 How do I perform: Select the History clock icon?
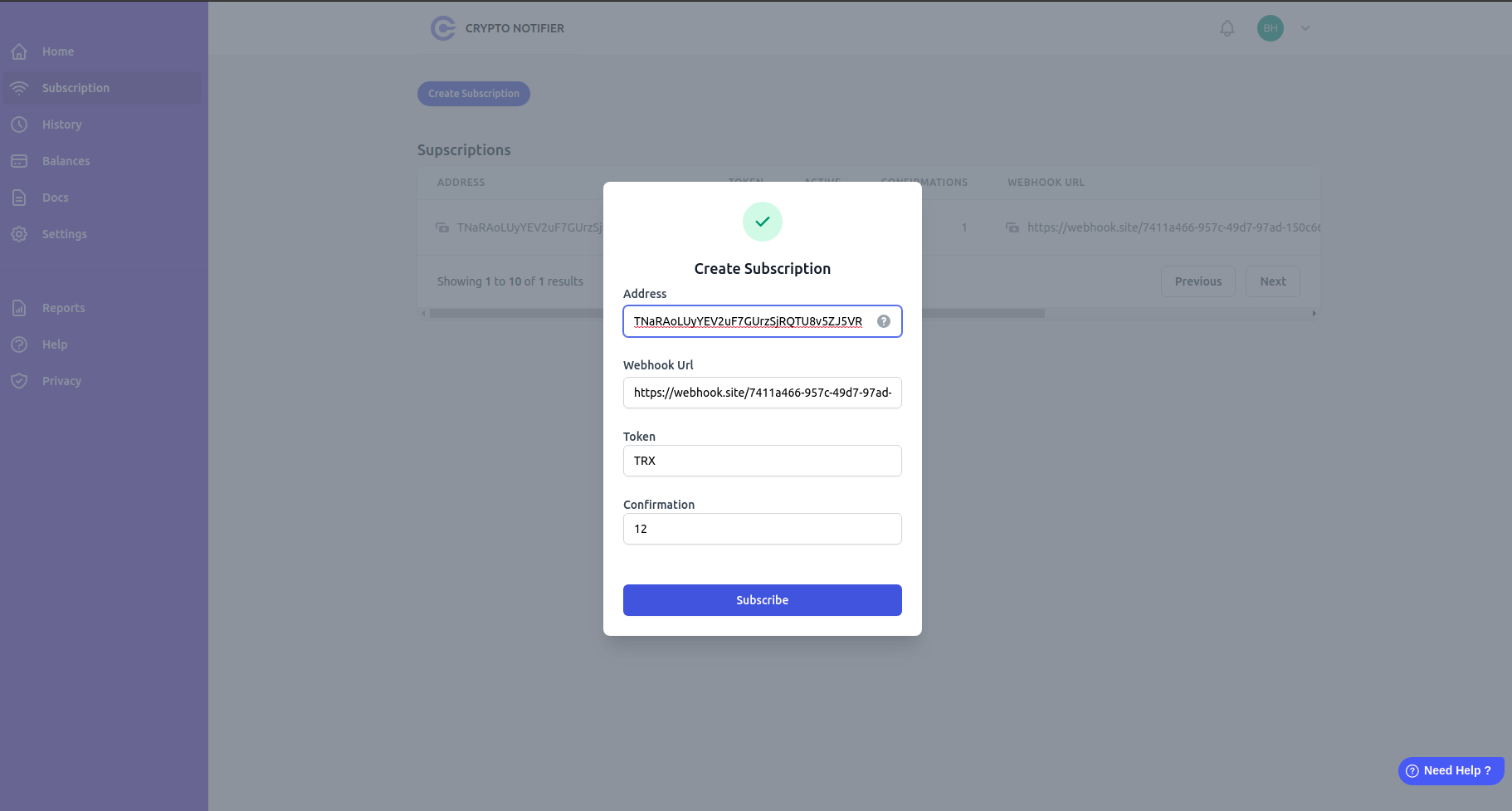click(20, 124)
